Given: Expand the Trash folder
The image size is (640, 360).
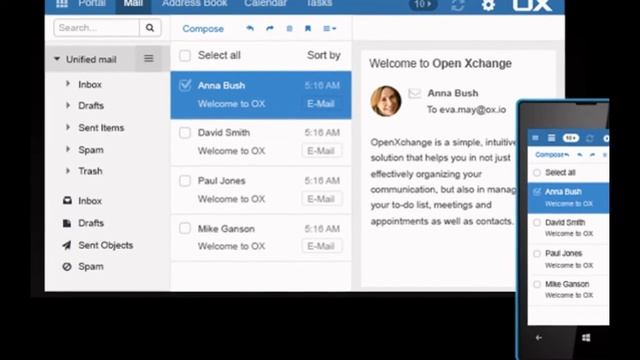Looking at the screenshot, I should 68,171.
